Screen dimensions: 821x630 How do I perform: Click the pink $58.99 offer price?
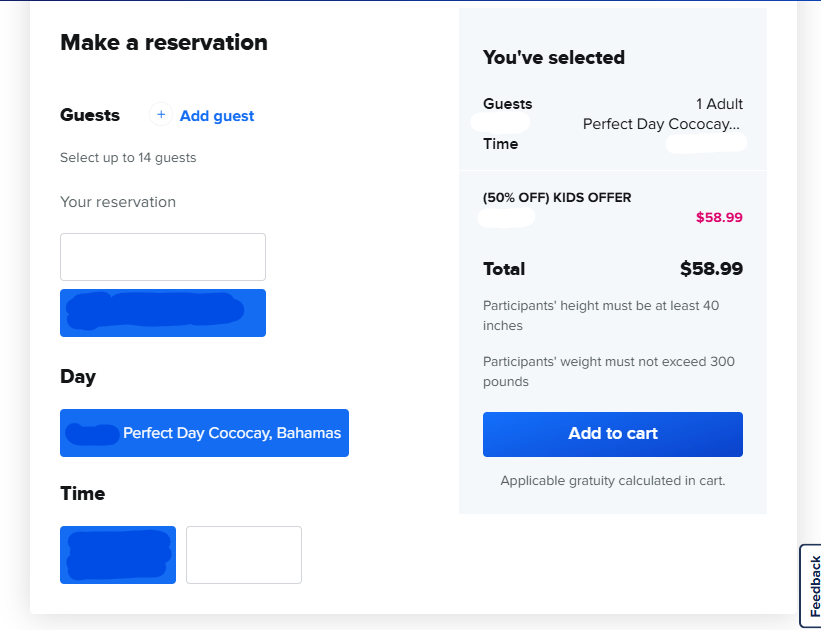[x=719, y=217]
